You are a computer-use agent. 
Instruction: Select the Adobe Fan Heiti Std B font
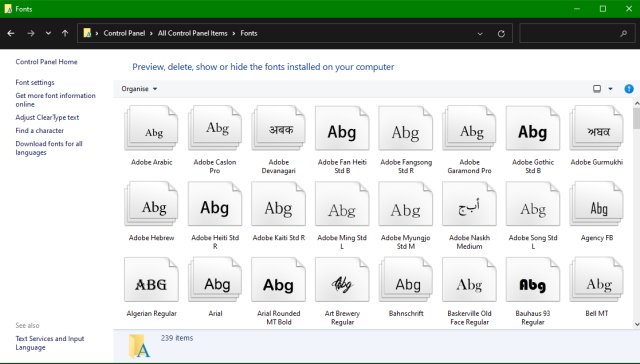click(x=342, y=128)
